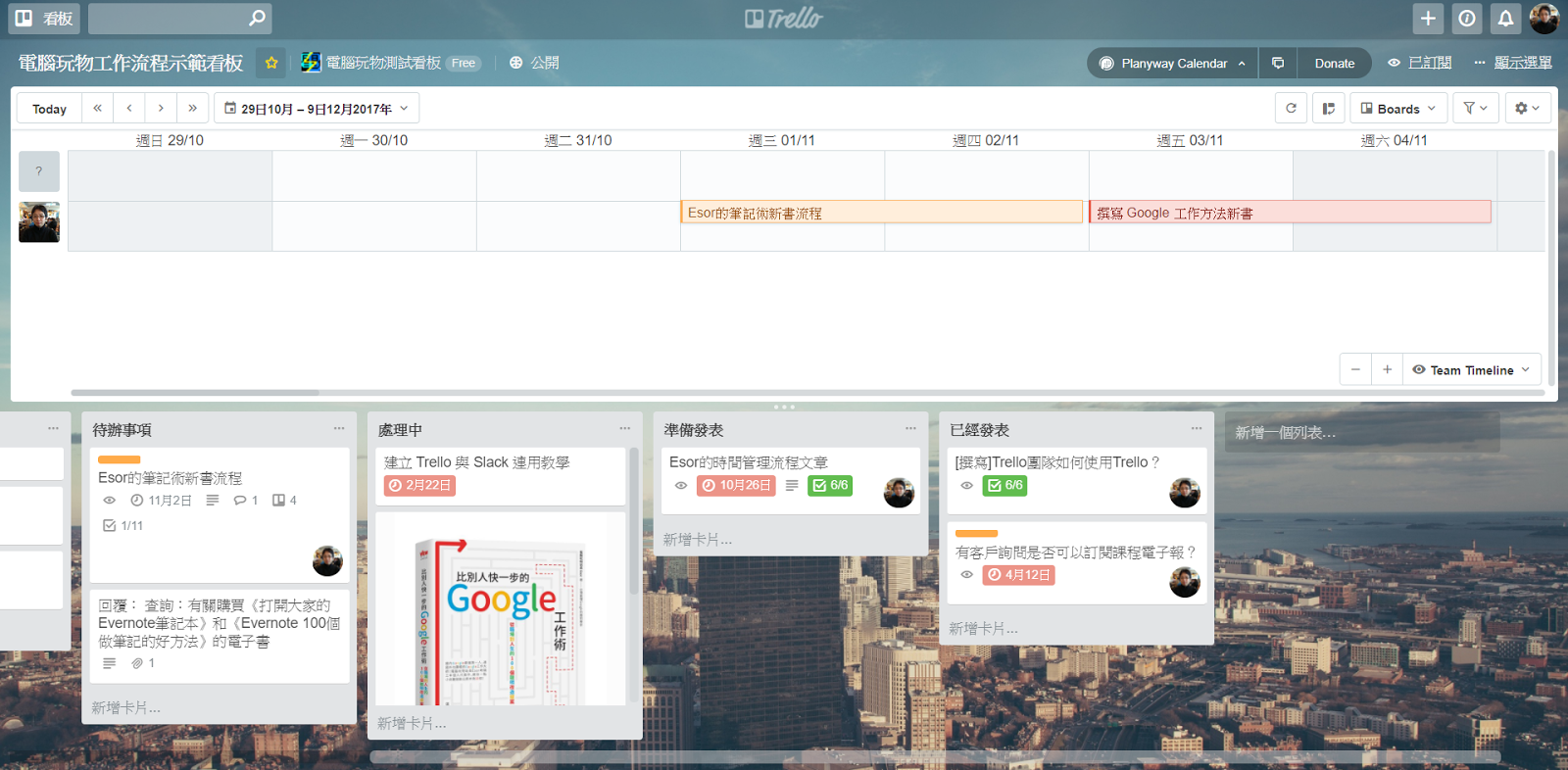The image size is (1568, 770).
Task: Open the gear settings dropdown in calendar
Action: point(1527,109)
